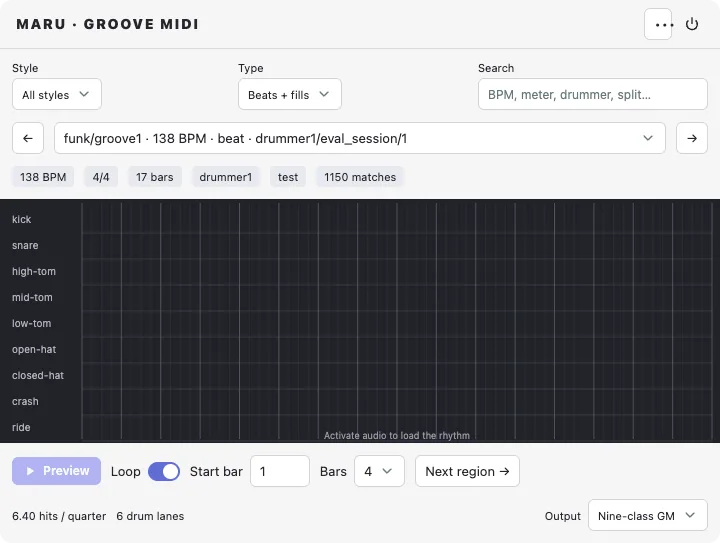Viewport: 720px width, 543px height.
Task: Open the three-dot more options menu
Action: click(x=658, y=24)
